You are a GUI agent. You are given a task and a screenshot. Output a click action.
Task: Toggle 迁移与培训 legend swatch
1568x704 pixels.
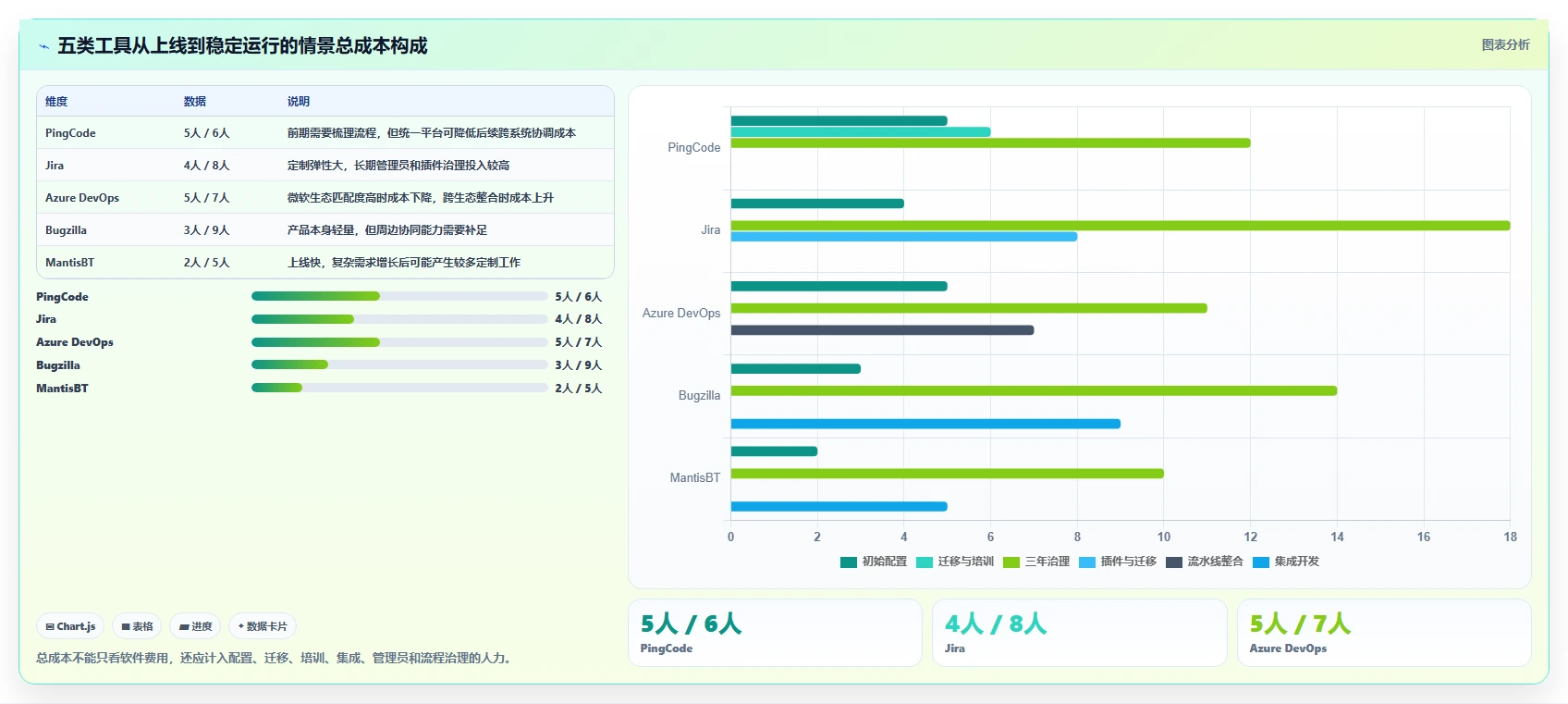pos(925,562)
